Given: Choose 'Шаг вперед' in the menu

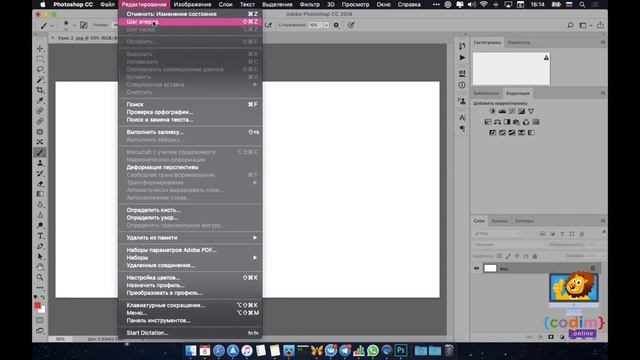Looking at the screenshot, I should coord(190,22).
